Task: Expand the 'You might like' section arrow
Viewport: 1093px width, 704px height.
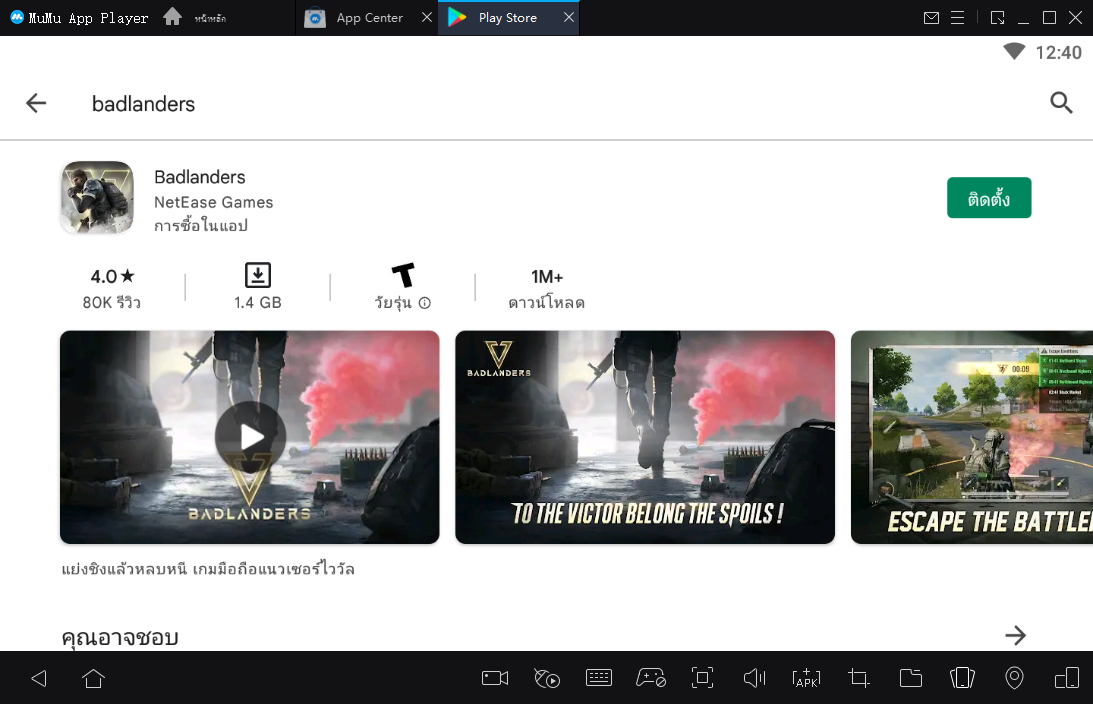Action: pyautogui.click(x=1015, y=635)
